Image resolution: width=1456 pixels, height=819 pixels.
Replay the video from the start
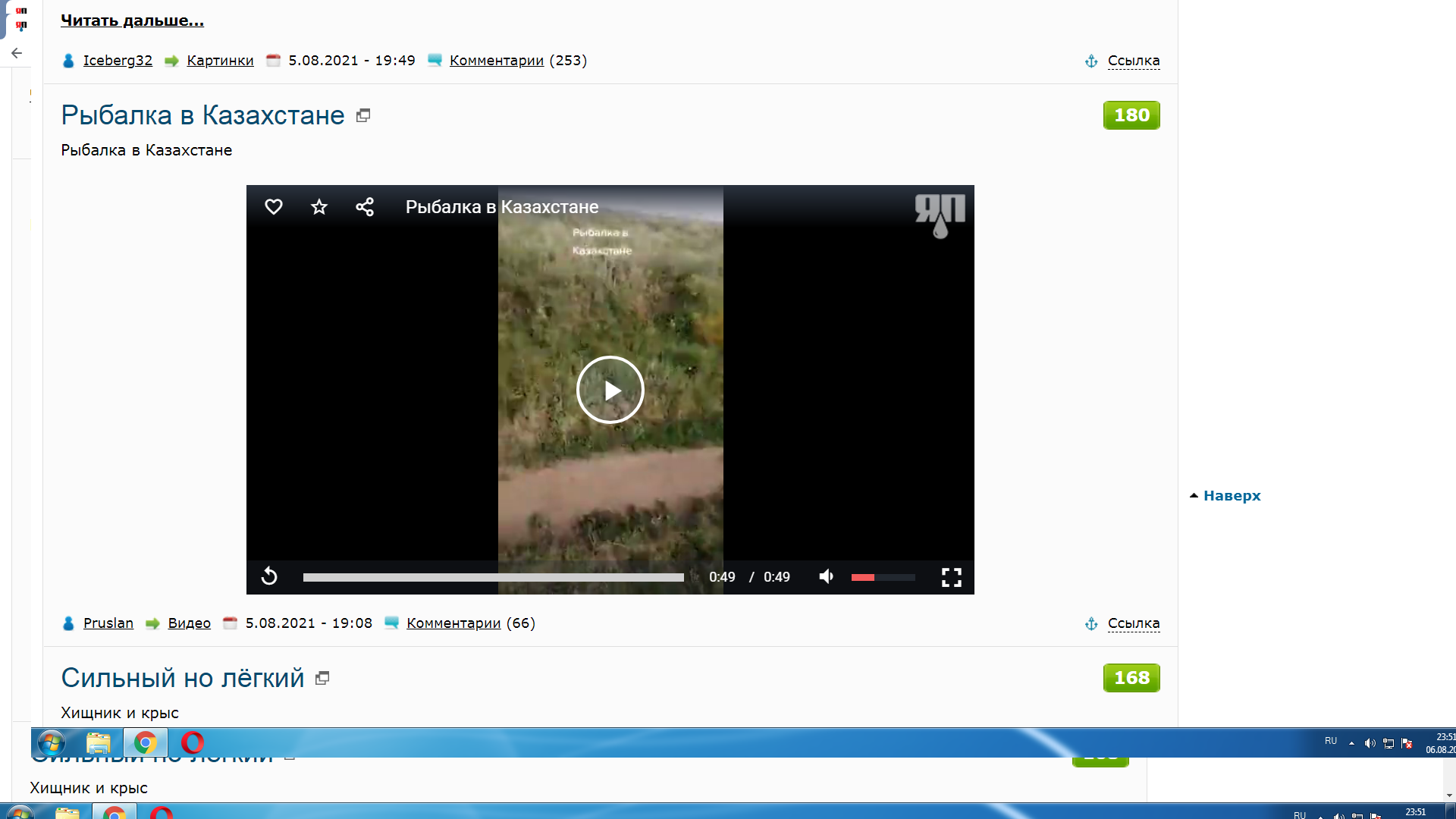pyautogui.click(x=269, y=577)
